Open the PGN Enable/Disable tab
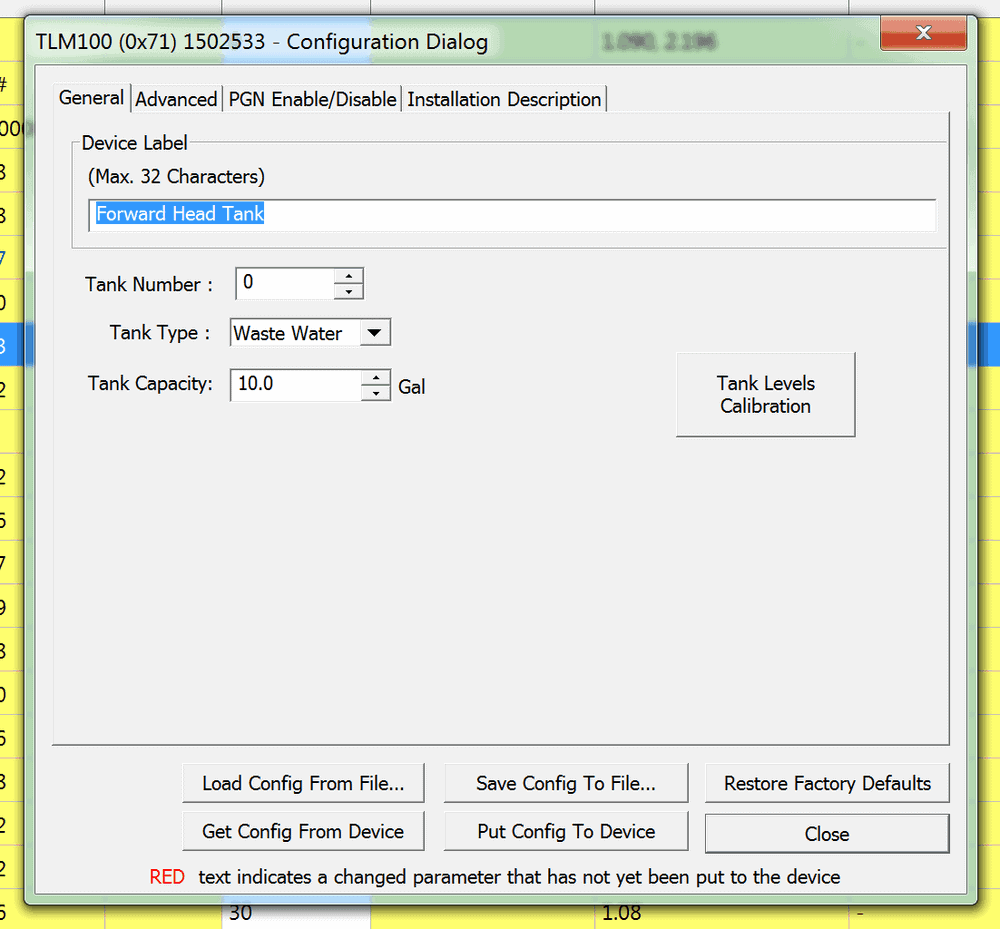The height and width of the screenshot is (929, 1000). (x=313, y=98)
